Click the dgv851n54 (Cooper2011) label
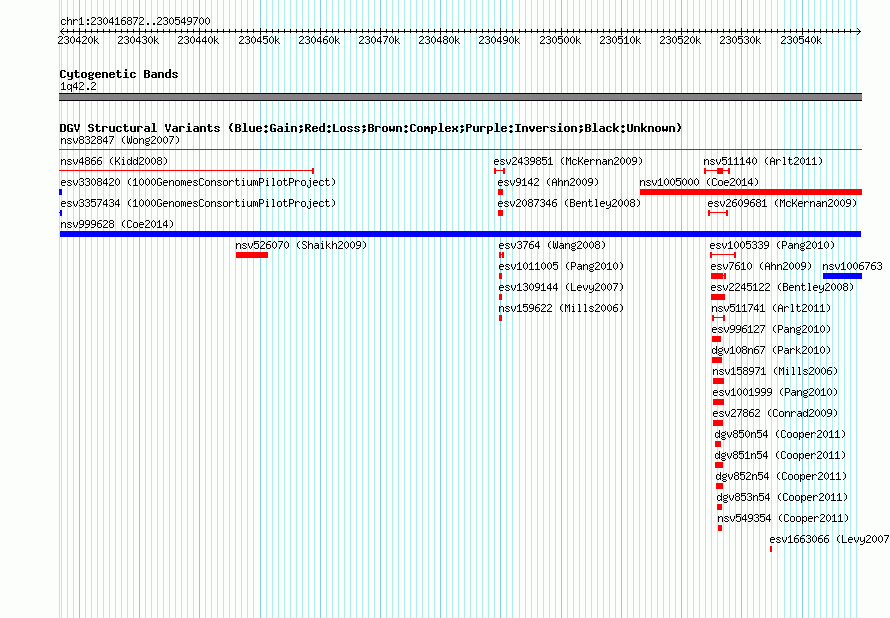 [780, 455]
